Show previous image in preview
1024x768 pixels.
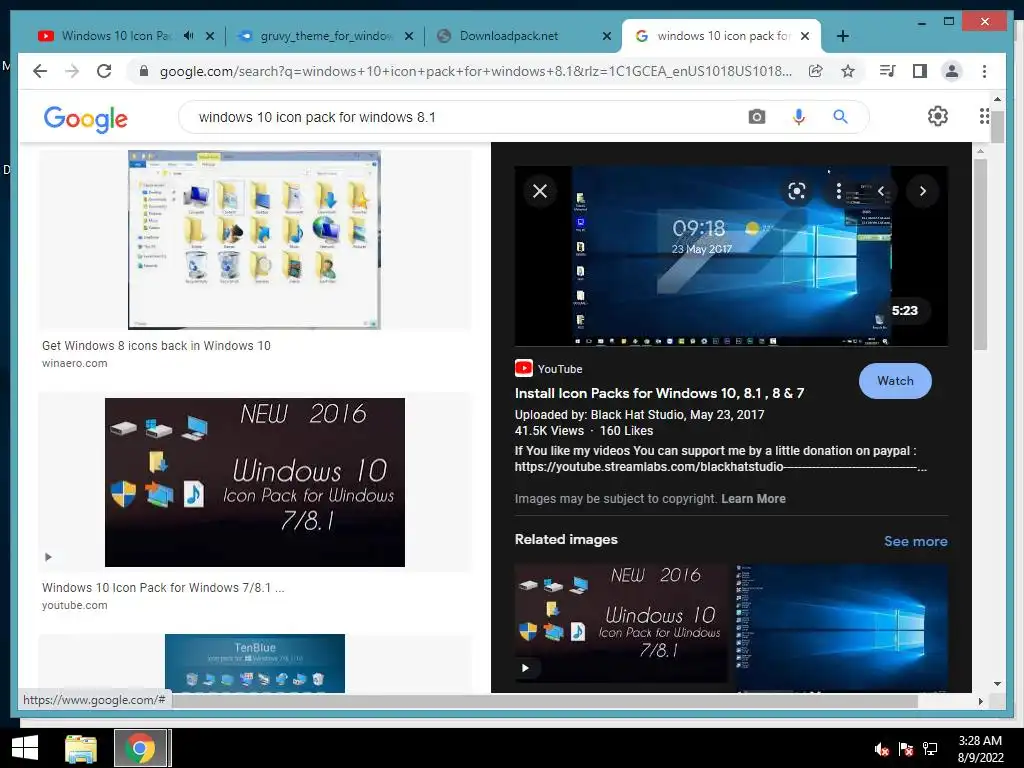881,191
